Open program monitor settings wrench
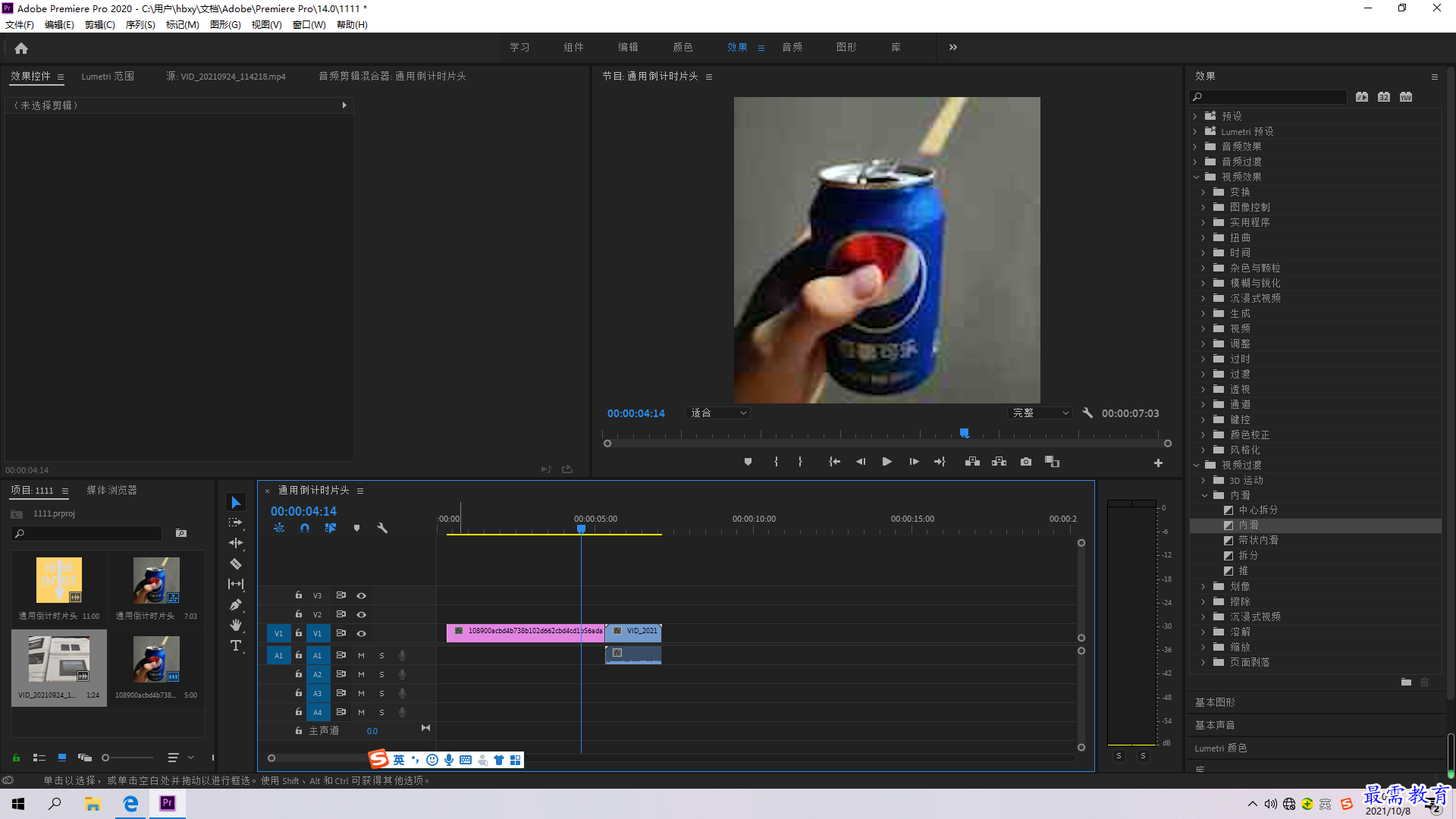1456x819 pixels. [x=1087, y=413]
